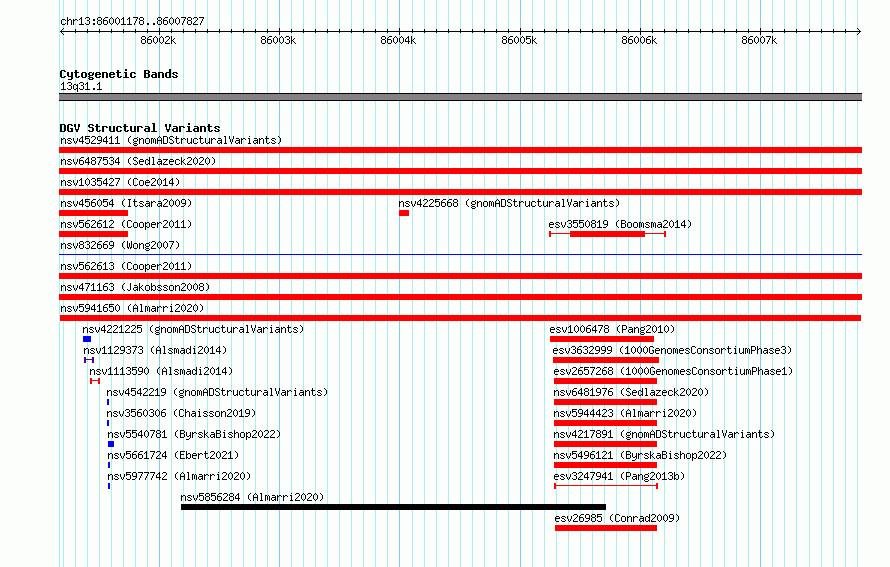Click the nsv5977742 Almarri2020 label
Screen dimensions: 890x567
tap(179, 476)
